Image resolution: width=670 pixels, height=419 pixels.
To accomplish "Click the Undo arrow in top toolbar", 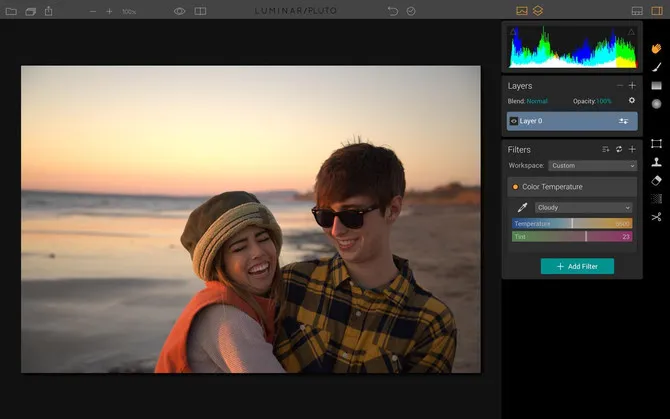I will (x=393, y=11).
